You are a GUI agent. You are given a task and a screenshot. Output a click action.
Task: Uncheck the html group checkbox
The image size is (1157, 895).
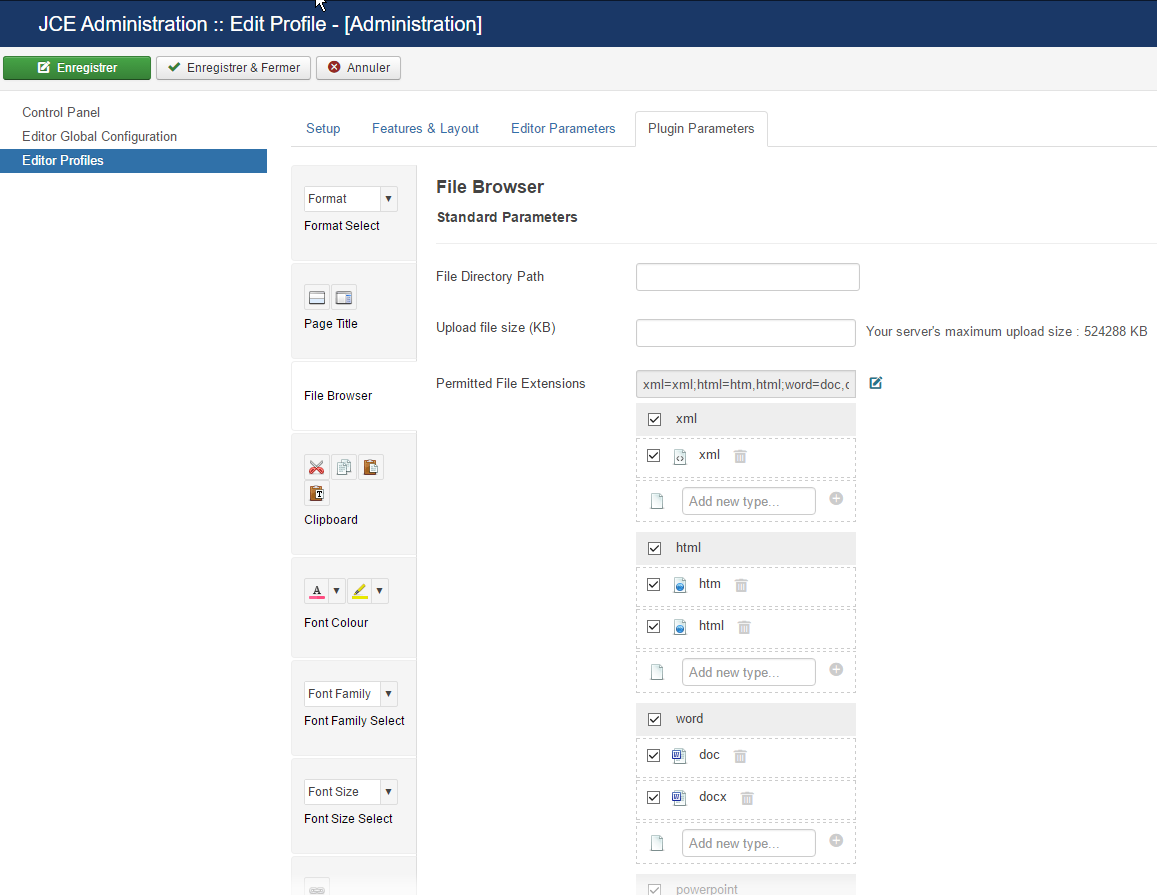pos(655,548)
